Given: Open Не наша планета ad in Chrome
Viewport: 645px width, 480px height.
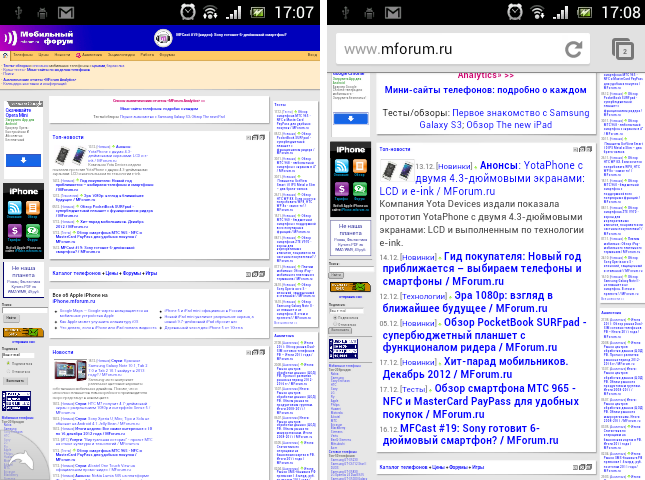Looking at the screenshot, I should pos(350,238).
